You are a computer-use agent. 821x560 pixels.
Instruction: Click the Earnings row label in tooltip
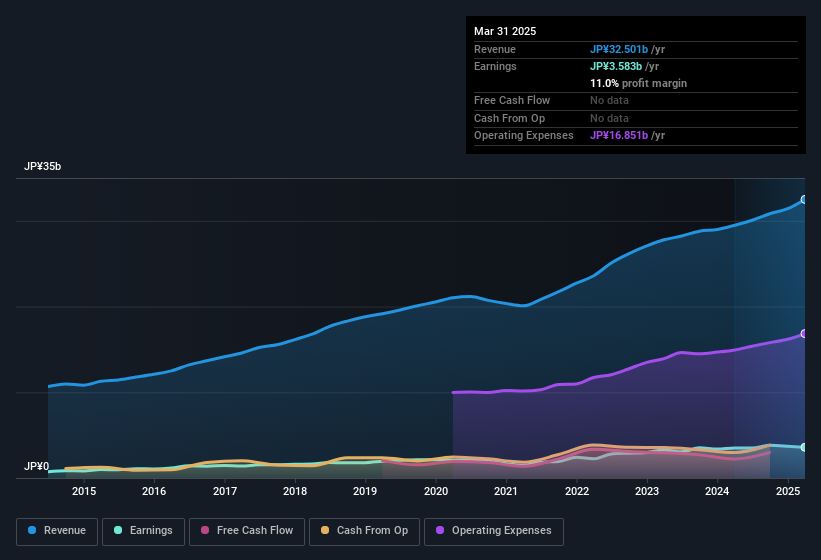point(495,66)
